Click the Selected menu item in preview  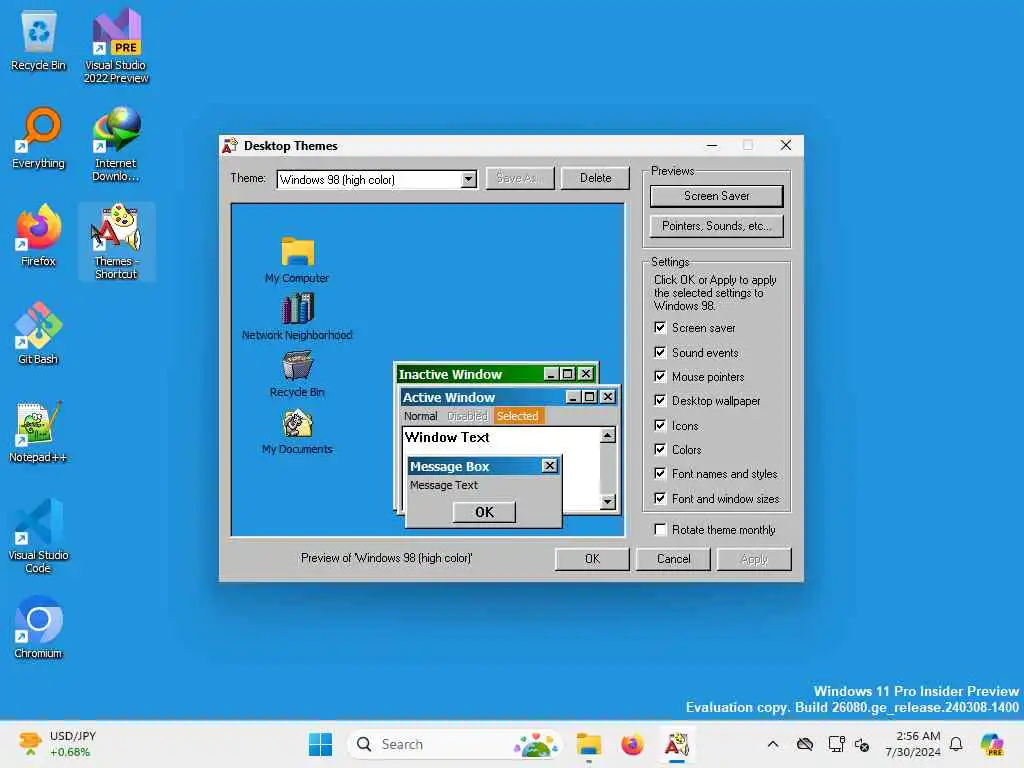(x=518, y=416)
